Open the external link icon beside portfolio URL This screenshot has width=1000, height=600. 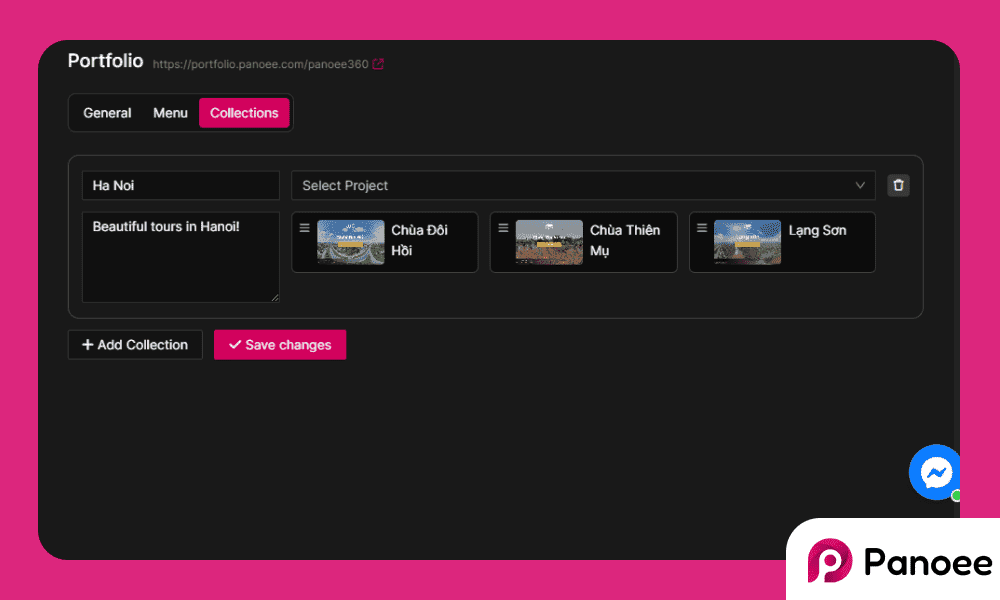pos(378,64)
